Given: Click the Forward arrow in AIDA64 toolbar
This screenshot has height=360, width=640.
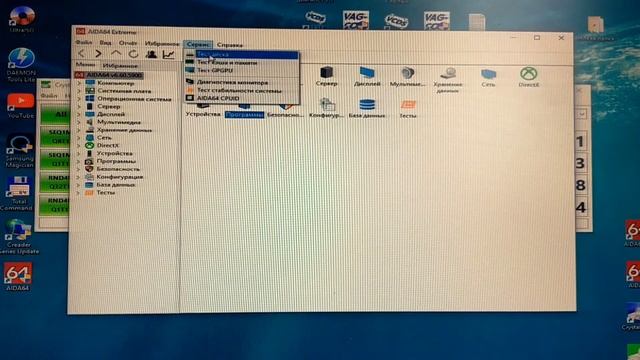Looking at the screenshot, I should (x=98, y=53).
